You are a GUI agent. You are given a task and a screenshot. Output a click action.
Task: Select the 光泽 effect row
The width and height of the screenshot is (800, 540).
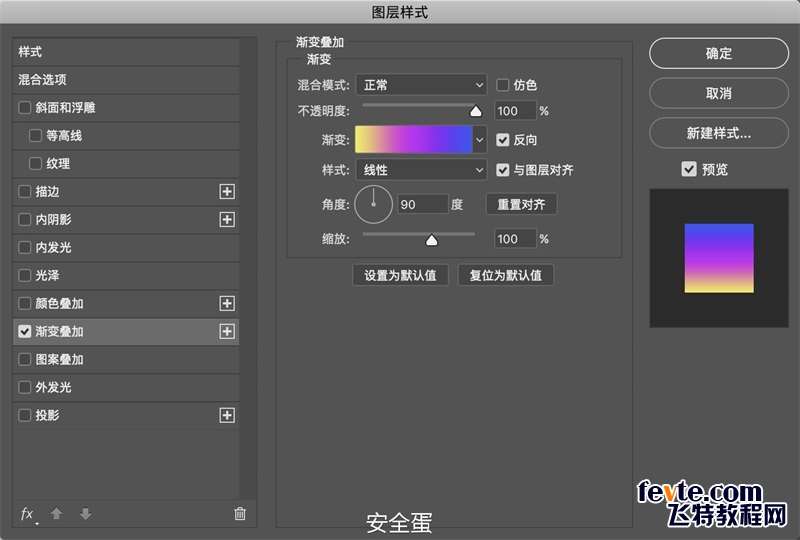pyautogui.click(x=126, y=275)
